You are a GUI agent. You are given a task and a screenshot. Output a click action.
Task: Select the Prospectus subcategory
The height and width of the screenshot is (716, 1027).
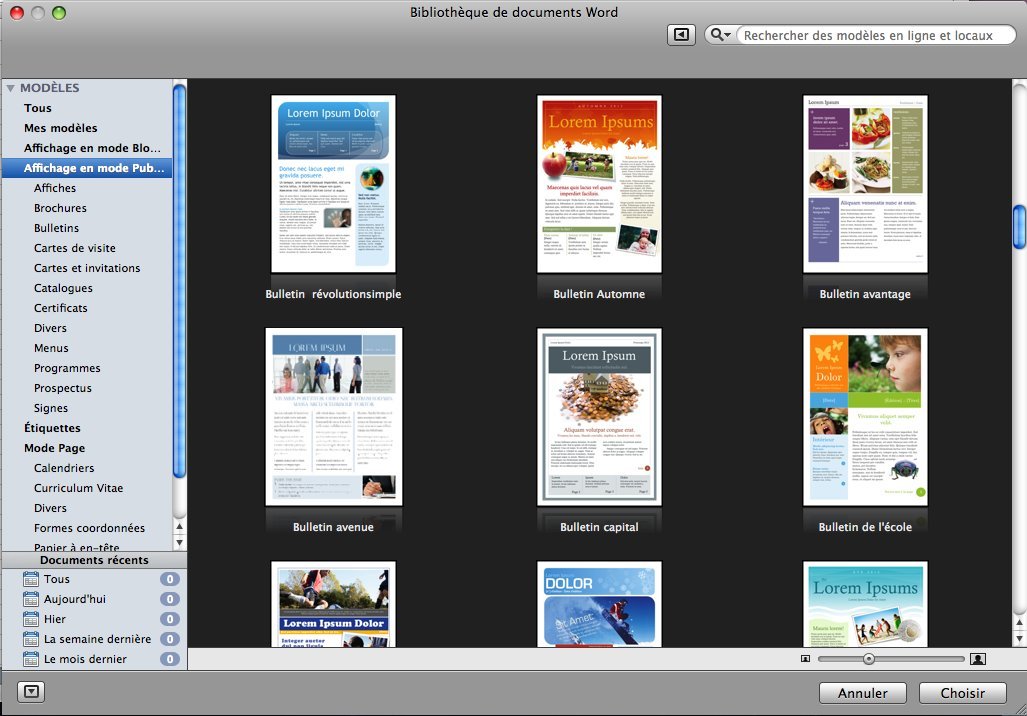click(63, 388)
